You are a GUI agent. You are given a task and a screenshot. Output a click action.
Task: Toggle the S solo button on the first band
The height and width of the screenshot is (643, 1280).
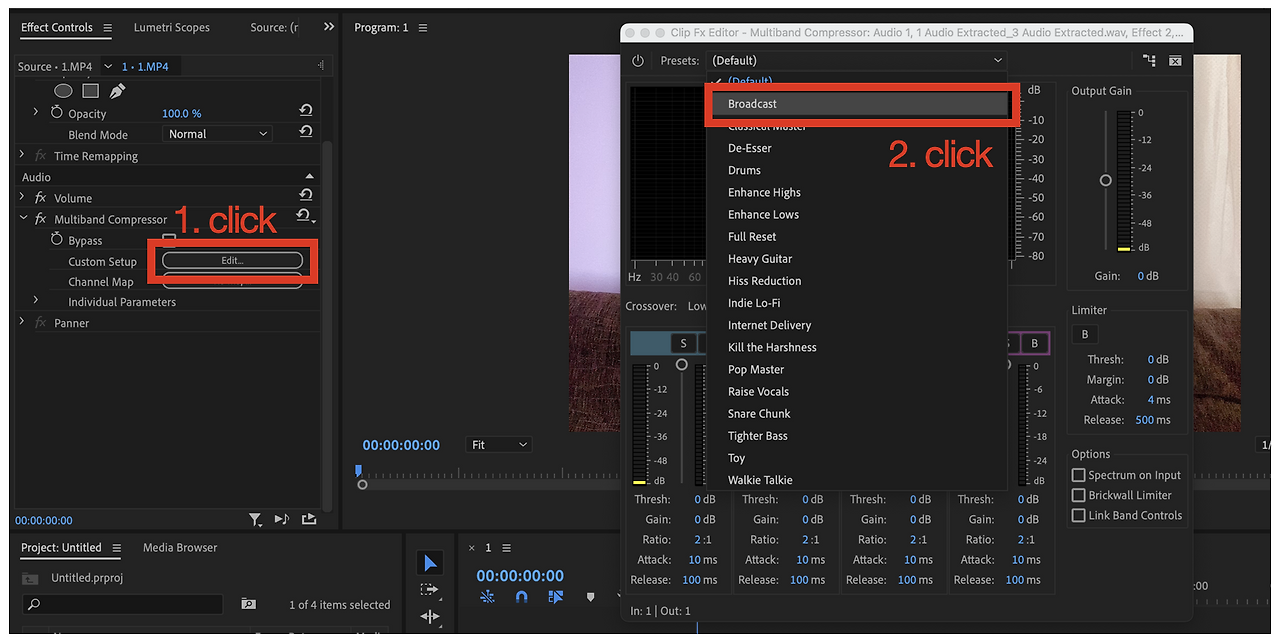click(x=683, y=343)
